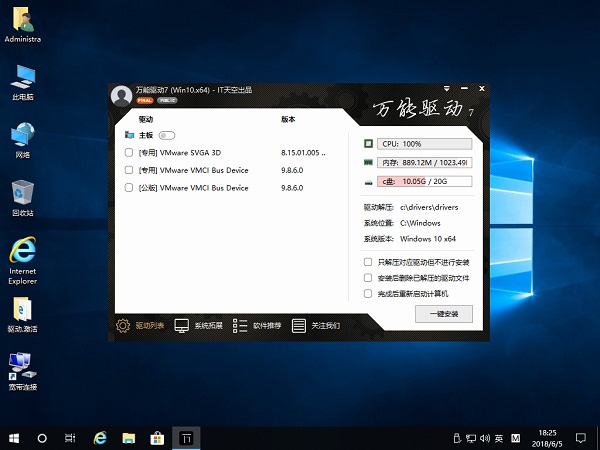Check the [专用] VMware VMCI Bus Device driver

coord(129,170)
